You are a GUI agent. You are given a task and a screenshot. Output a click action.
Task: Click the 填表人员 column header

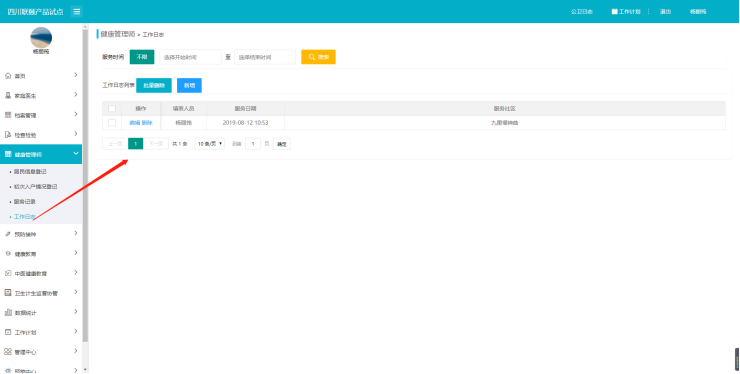click(183, 109)
